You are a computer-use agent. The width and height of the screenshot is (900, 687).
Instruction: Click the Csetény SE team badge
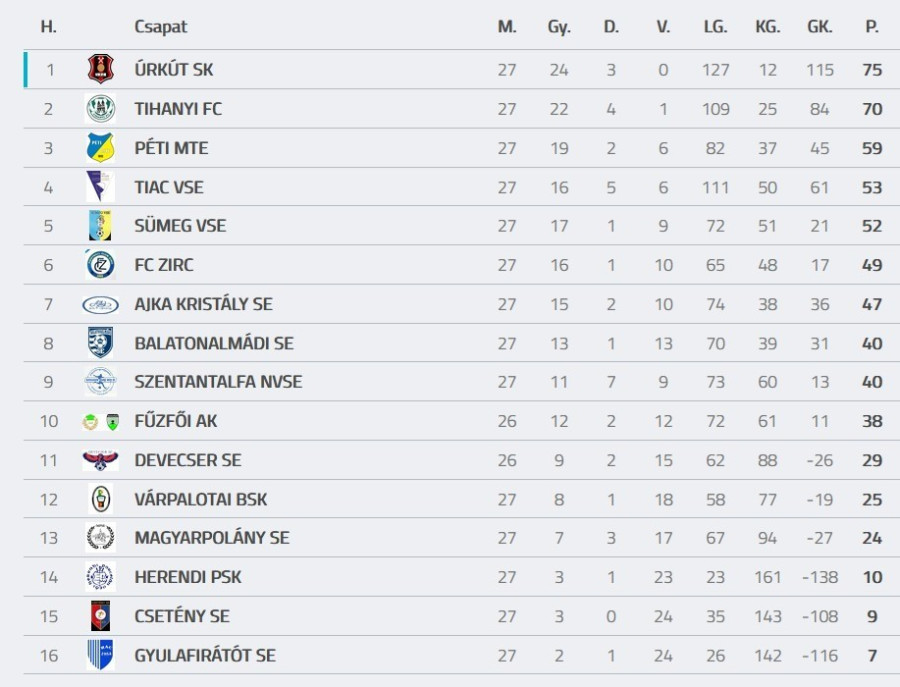(x=100, y=616)
